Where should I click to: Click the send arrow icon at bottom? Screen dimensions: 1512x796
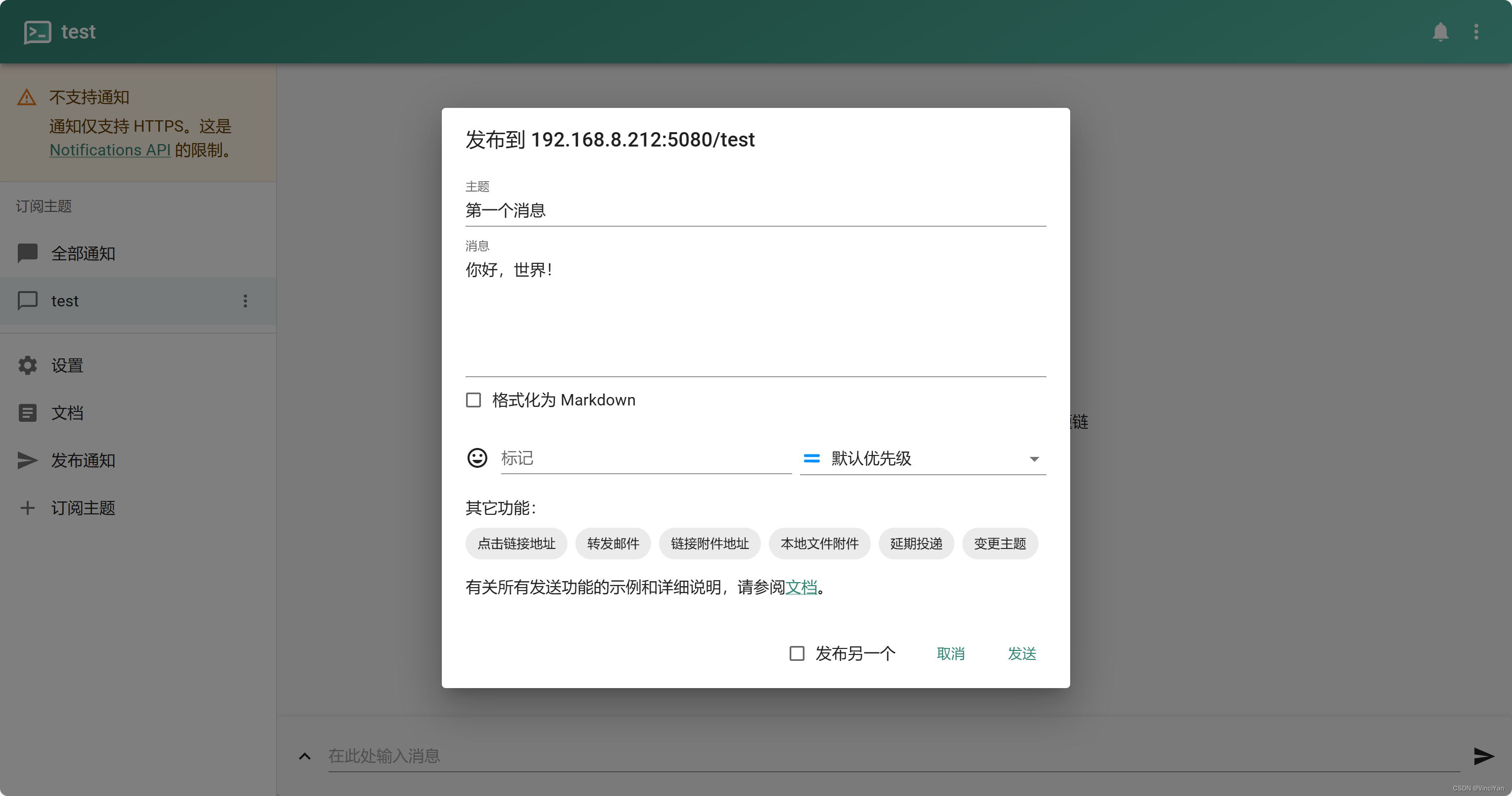1483,756
